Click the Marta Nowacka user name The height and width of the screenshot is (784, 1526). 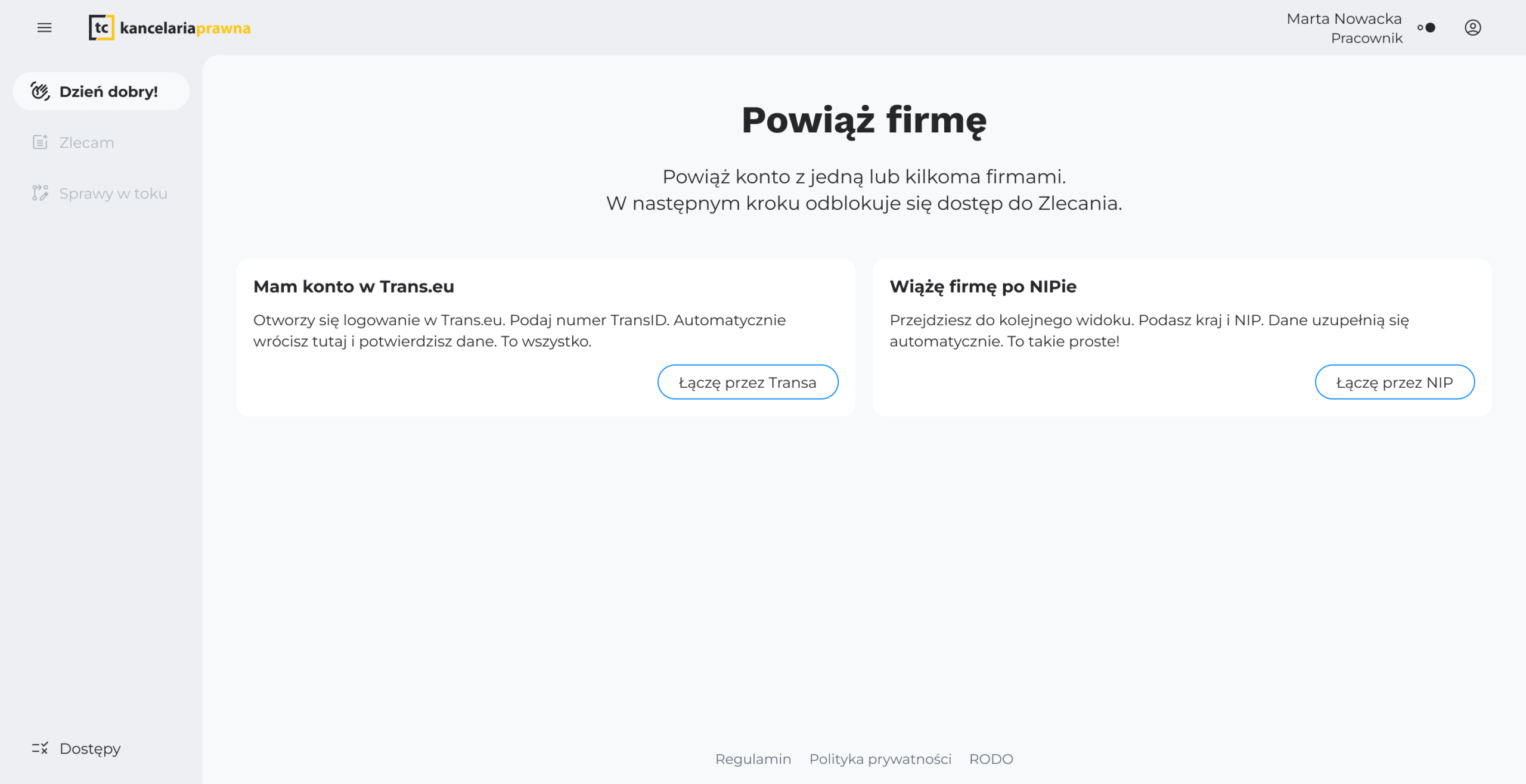coord(1344,19)
